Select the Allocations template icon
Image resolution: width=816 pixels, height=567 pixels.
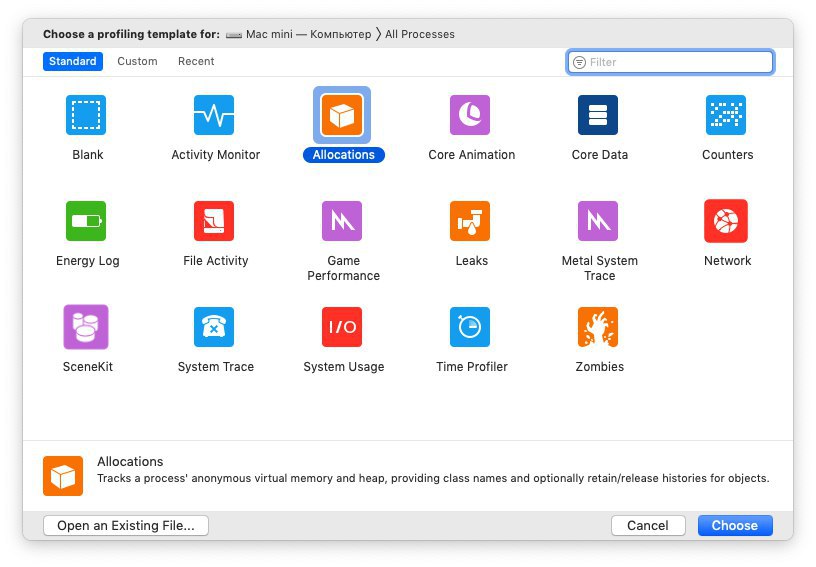pyautogui.click(x=342, y=115)
